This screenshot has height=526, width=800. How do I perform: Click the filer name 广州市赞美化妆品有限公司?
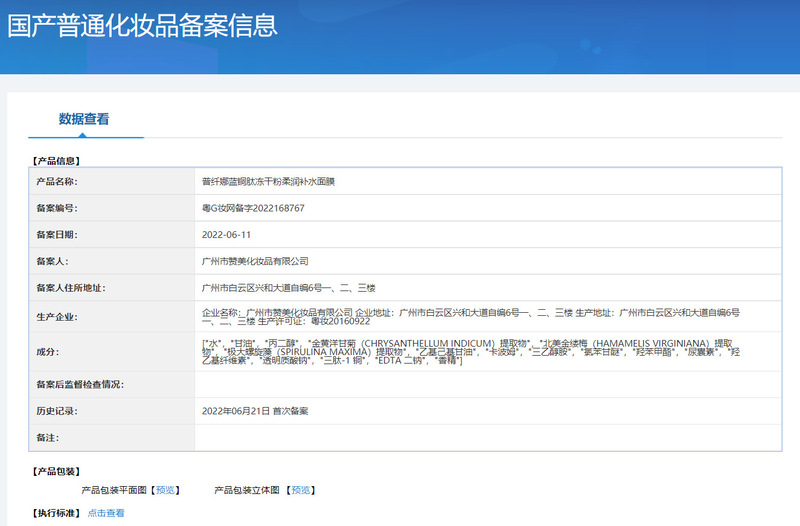click(255, 261)
